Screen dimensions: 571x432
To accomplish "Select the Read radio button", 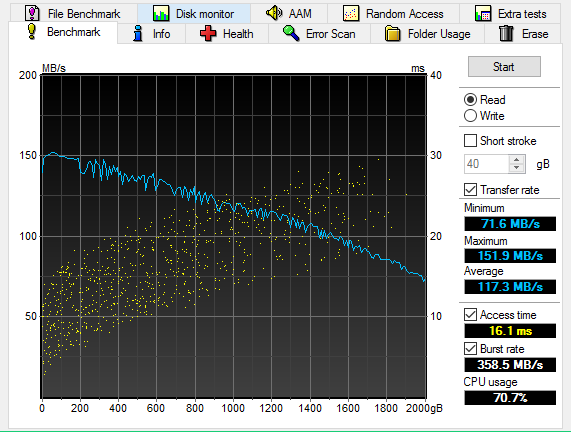I will click(470, 99).
